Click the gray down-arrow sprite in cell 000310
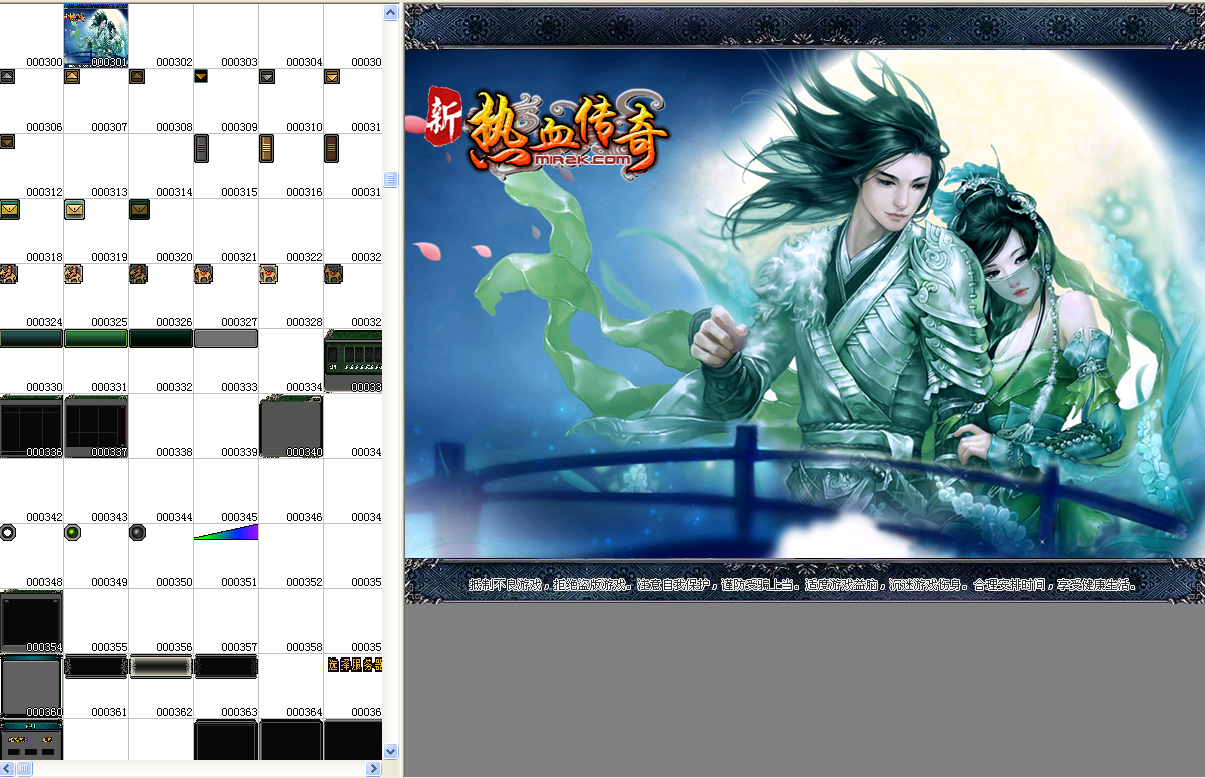Image resolution: width=1205 pixels, height=778 pixels. [267, 76]
